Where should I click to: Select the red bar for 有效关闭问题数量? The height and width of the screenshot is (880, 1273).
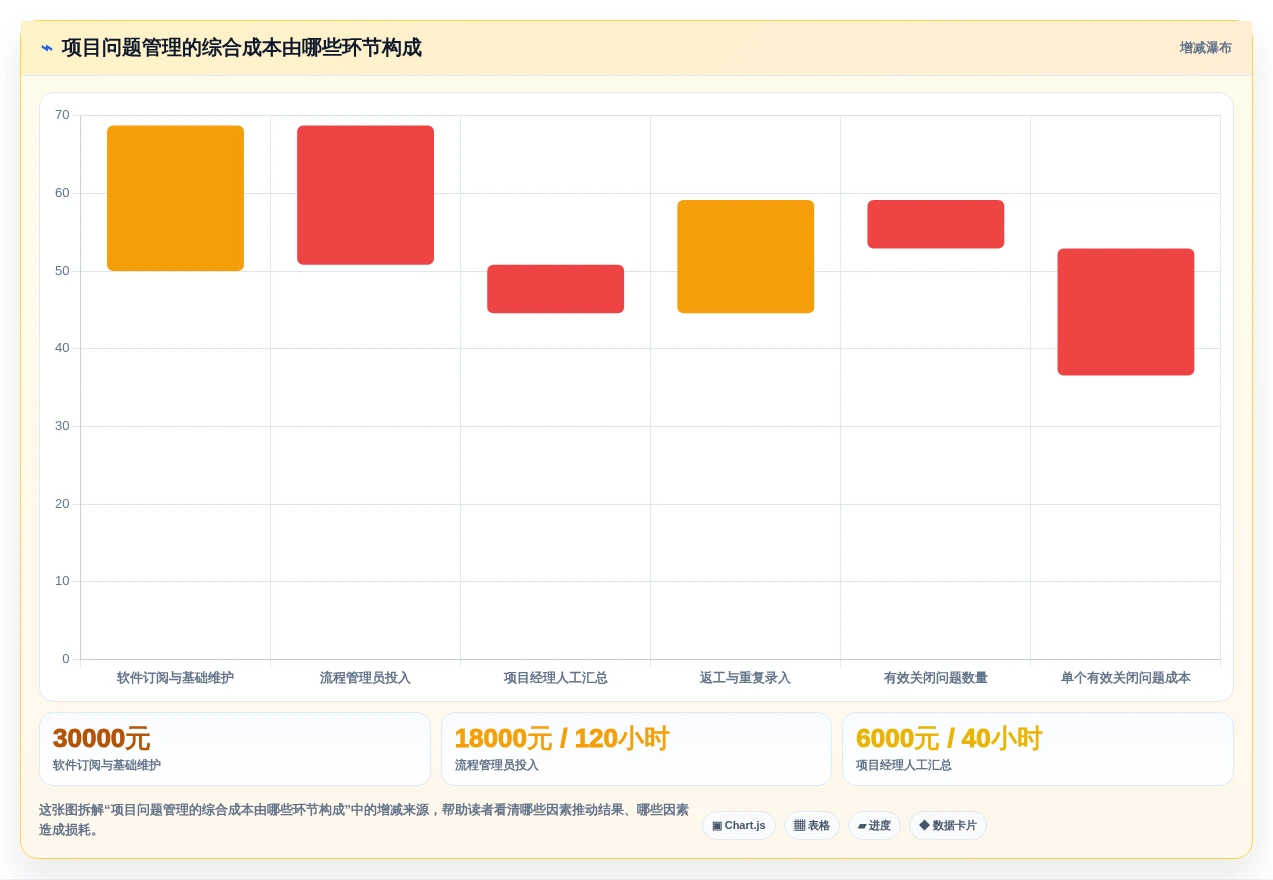[x=936, y=224]
